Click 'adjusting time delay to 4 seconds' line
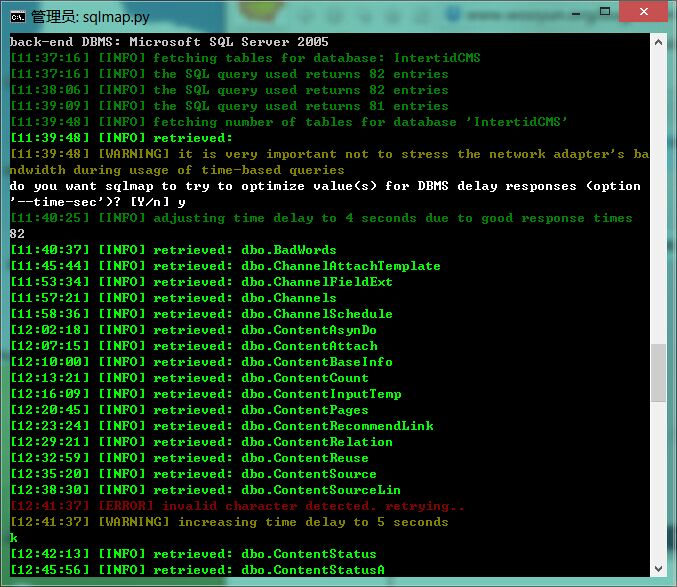Image resolution: width=677 pixels, height=587 pixels. [x=321, y=218]
